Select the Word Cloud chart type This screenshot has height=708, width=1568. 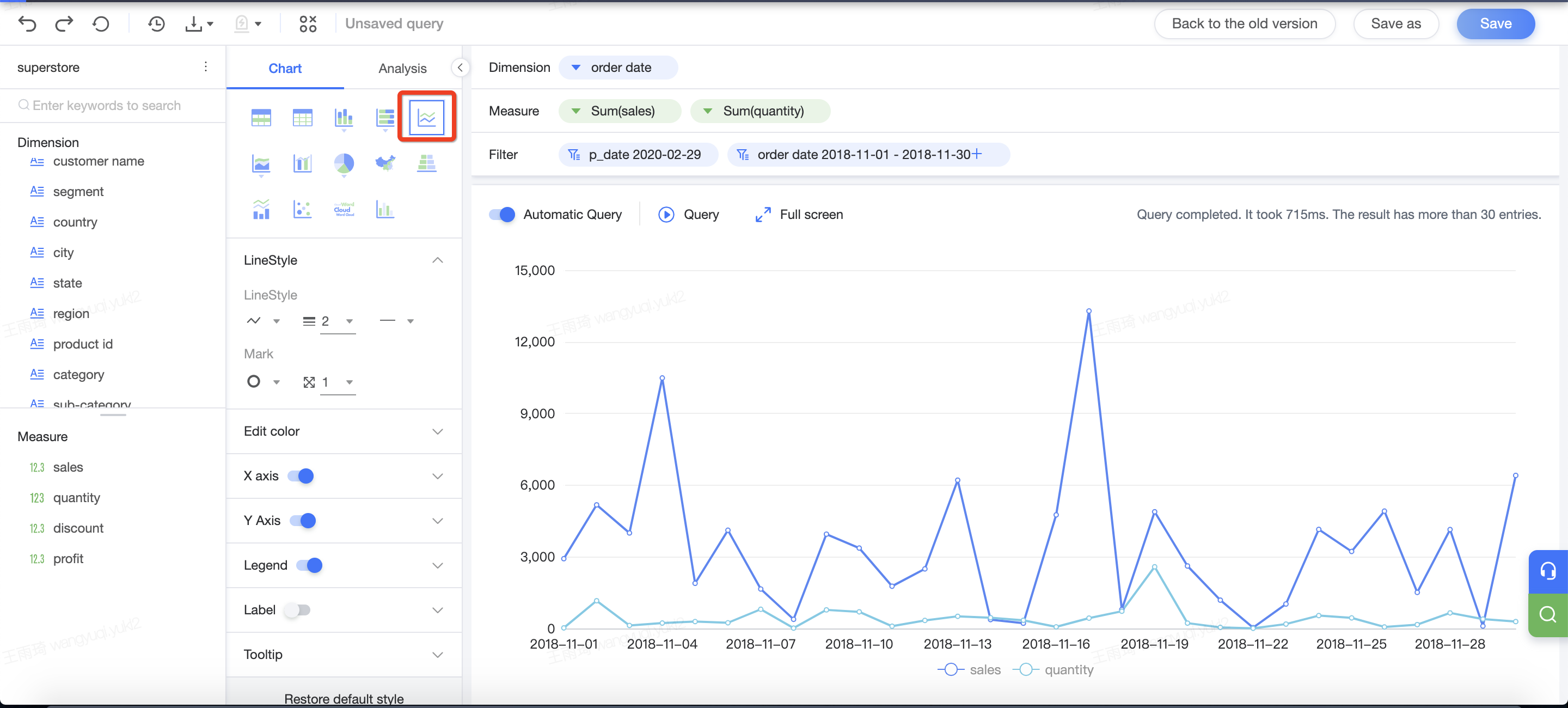coord(344,210)
